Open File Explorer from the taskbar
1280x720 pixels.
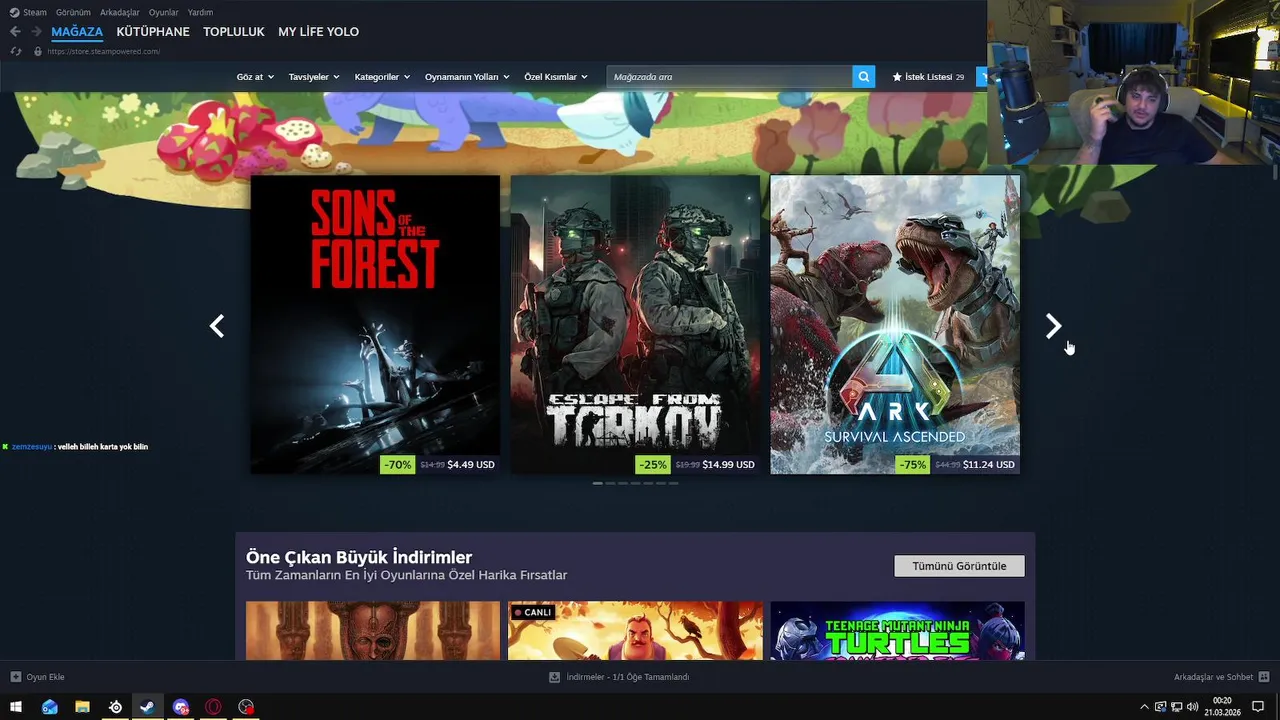tap(83, 707)
